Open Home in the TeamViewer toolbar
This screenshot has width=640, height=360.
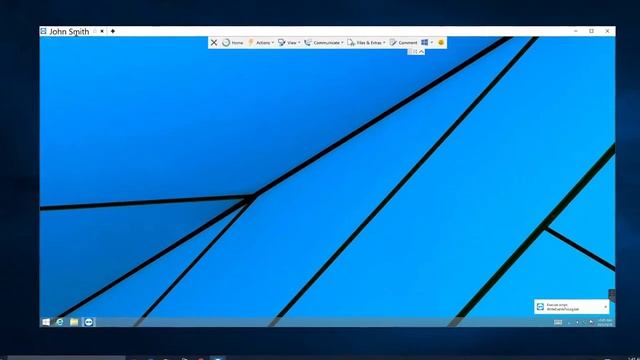(233, 42)
